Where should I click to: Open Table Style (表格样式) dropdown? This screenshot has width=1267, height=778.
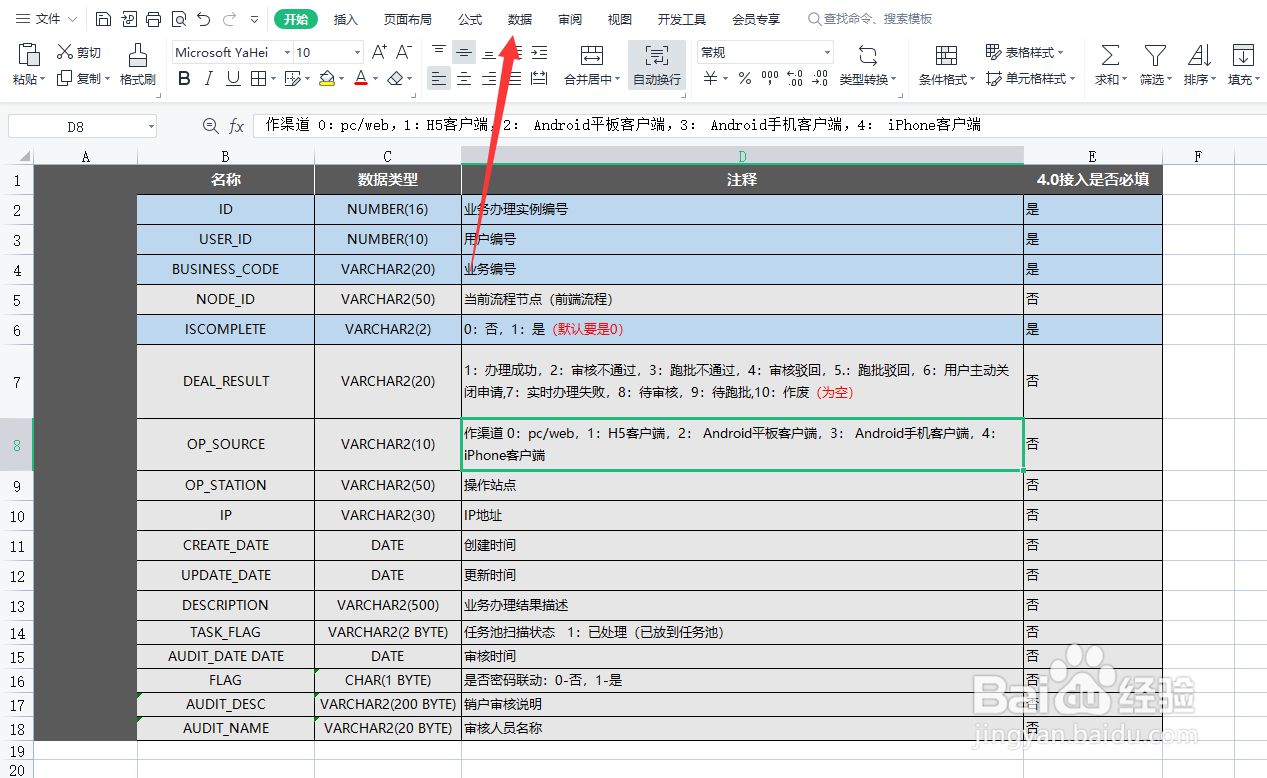pos(1025,52)
